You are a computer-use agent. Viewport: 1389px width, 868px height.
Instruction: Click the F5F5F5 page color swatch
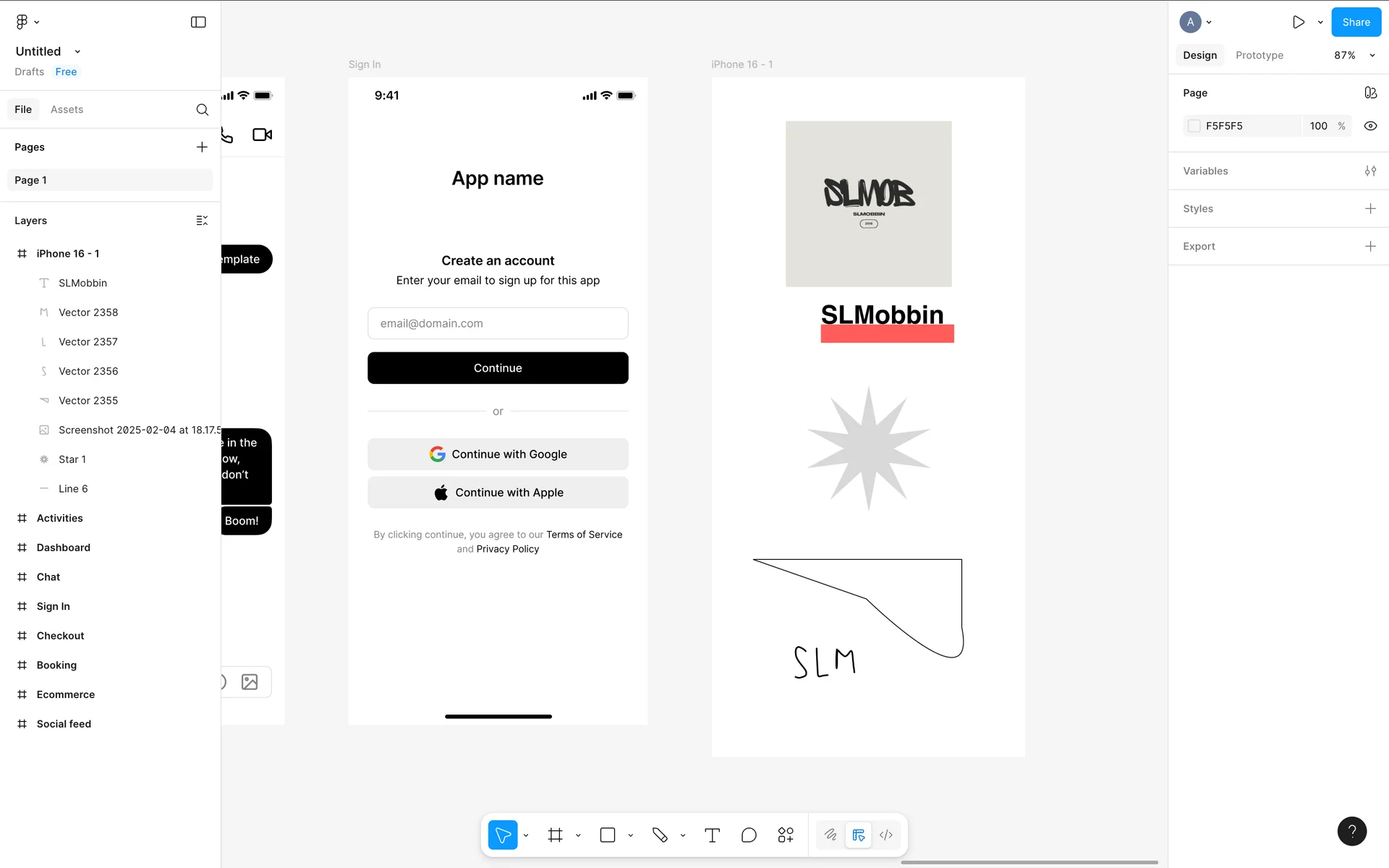(x=1194, y=126)
